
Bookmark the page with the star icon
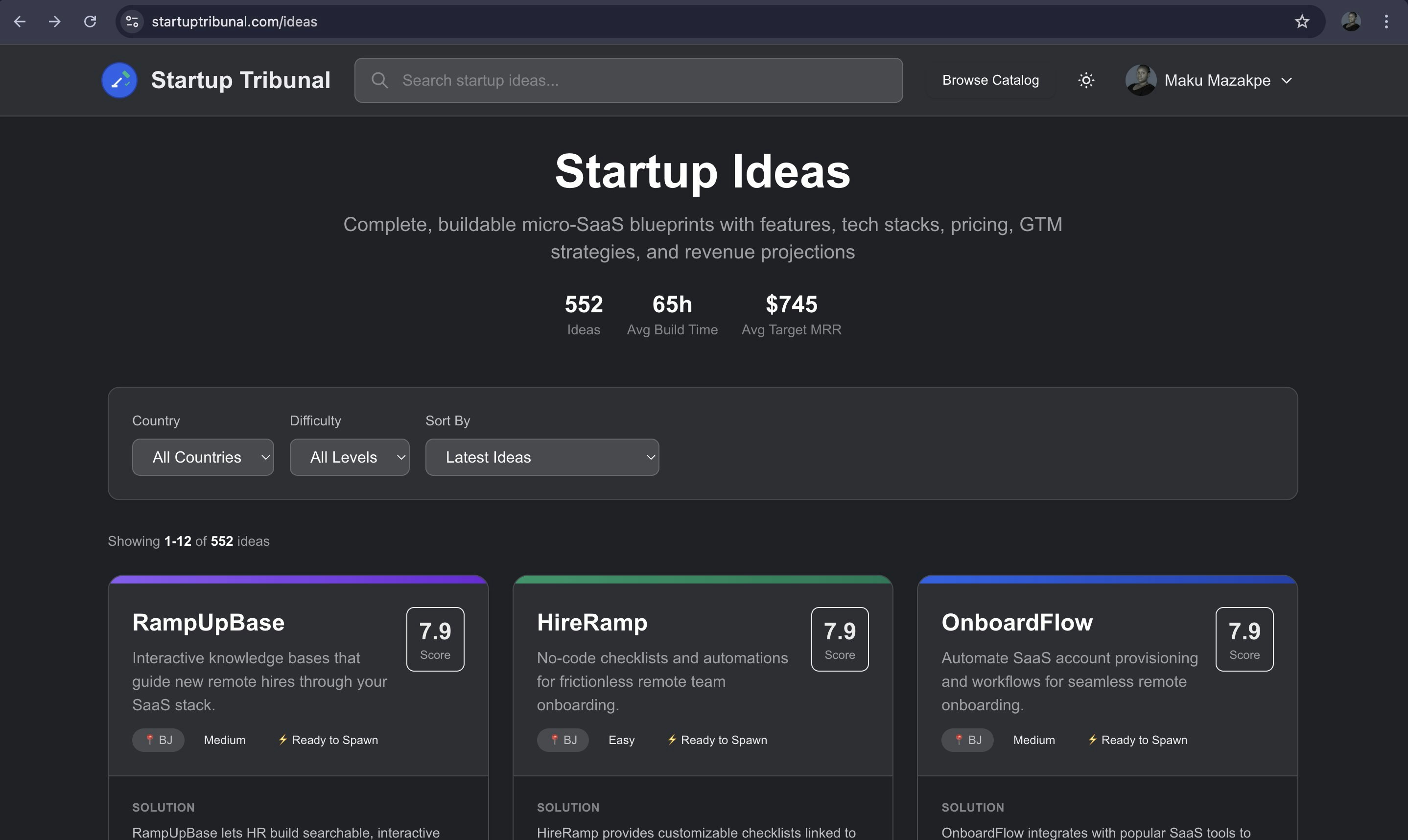click(1302, 22)
